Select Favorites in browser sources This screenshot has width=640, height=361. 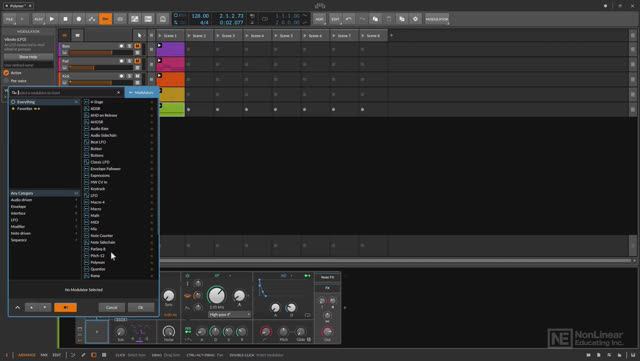(x=44, y=109)
